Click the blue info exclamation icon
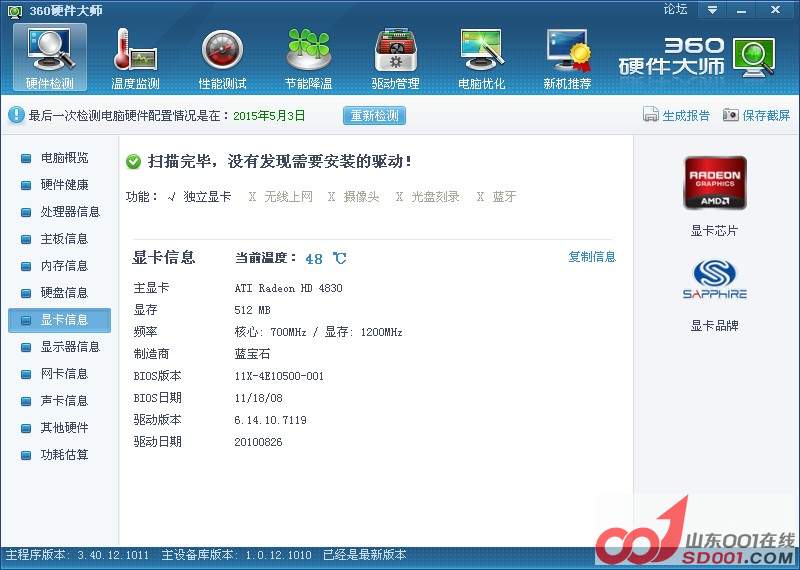The width and height of the screenshot is (800, 570). coord(16,115)
